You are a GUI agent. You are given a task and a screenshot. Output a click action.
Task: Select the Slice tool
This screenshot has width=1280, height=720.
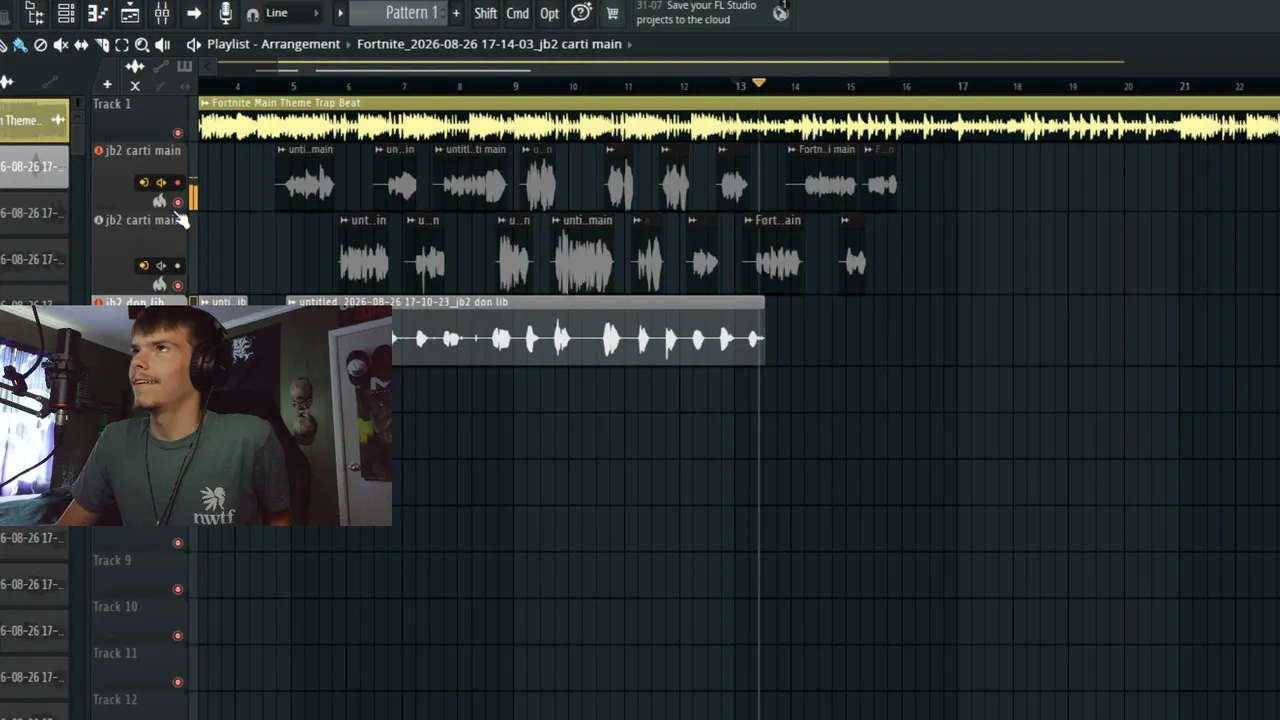(x=101, y=45)
